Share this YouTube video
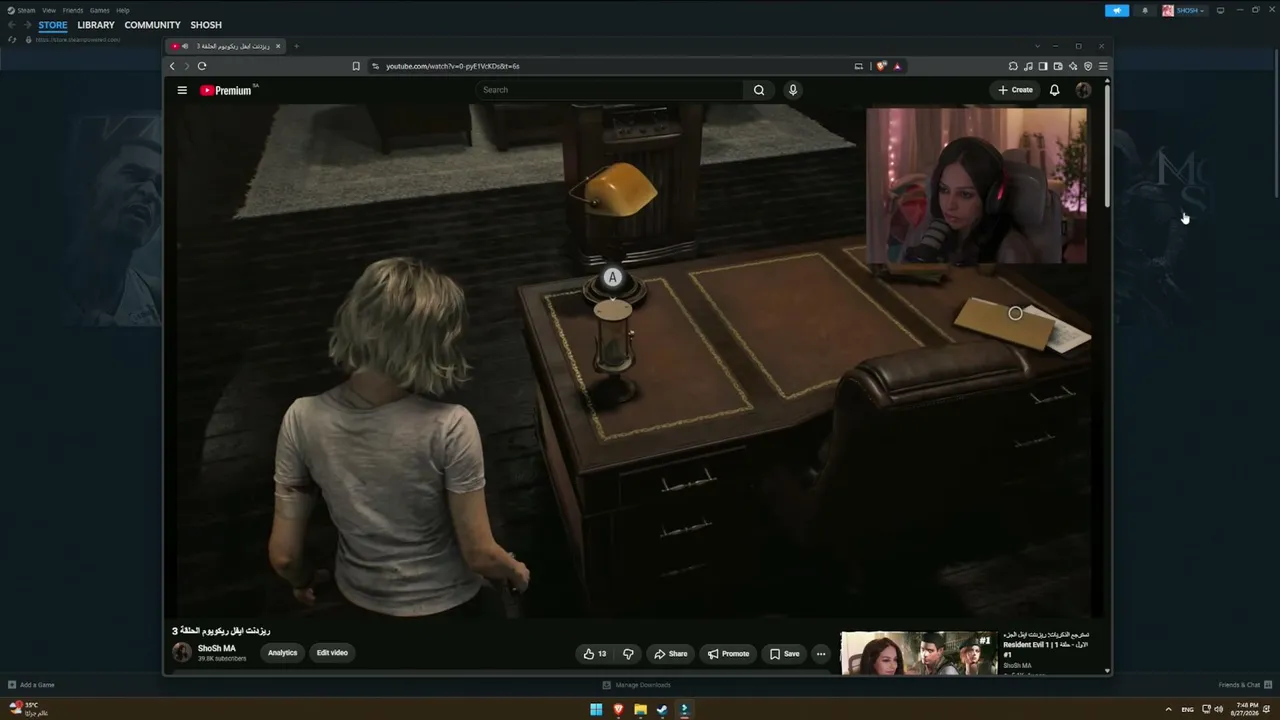The height and width of the screenshot is (720, 1280). click(x=671, y=654)
